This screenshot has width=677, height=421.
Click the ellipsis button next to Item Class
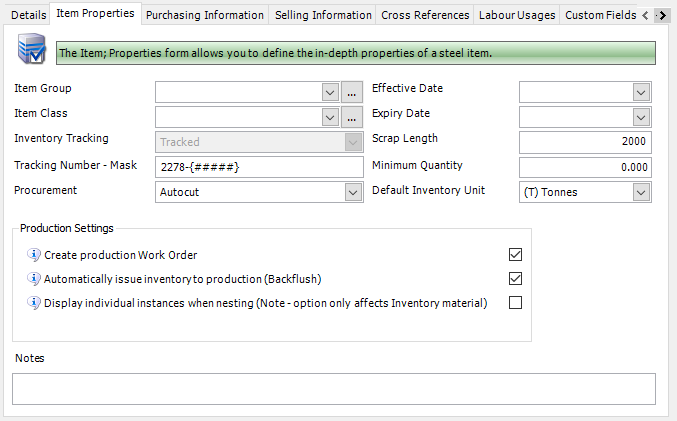tap(351, 117)
